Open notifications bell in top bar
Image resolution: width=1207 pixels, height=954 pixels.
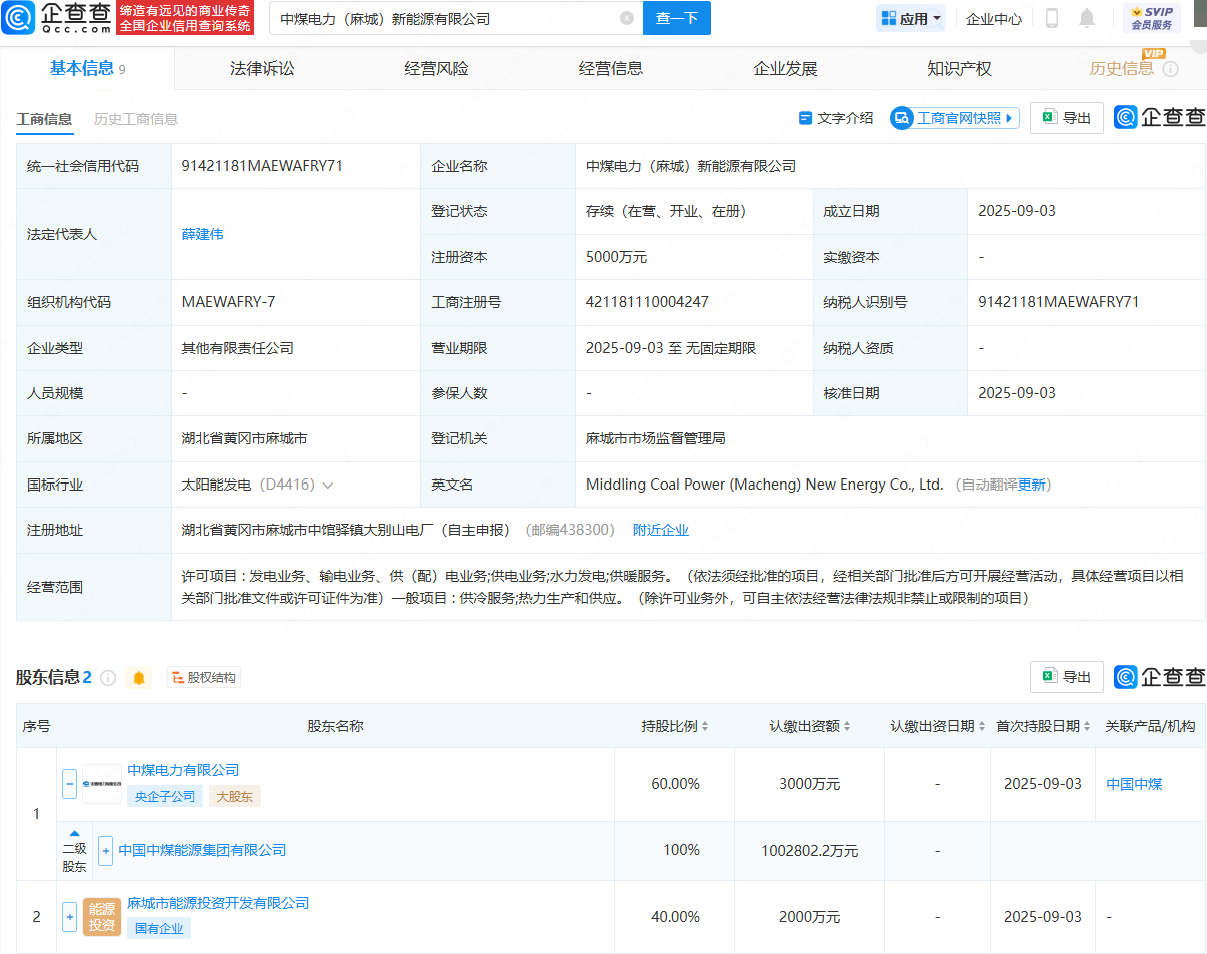tap(1087, 18)
